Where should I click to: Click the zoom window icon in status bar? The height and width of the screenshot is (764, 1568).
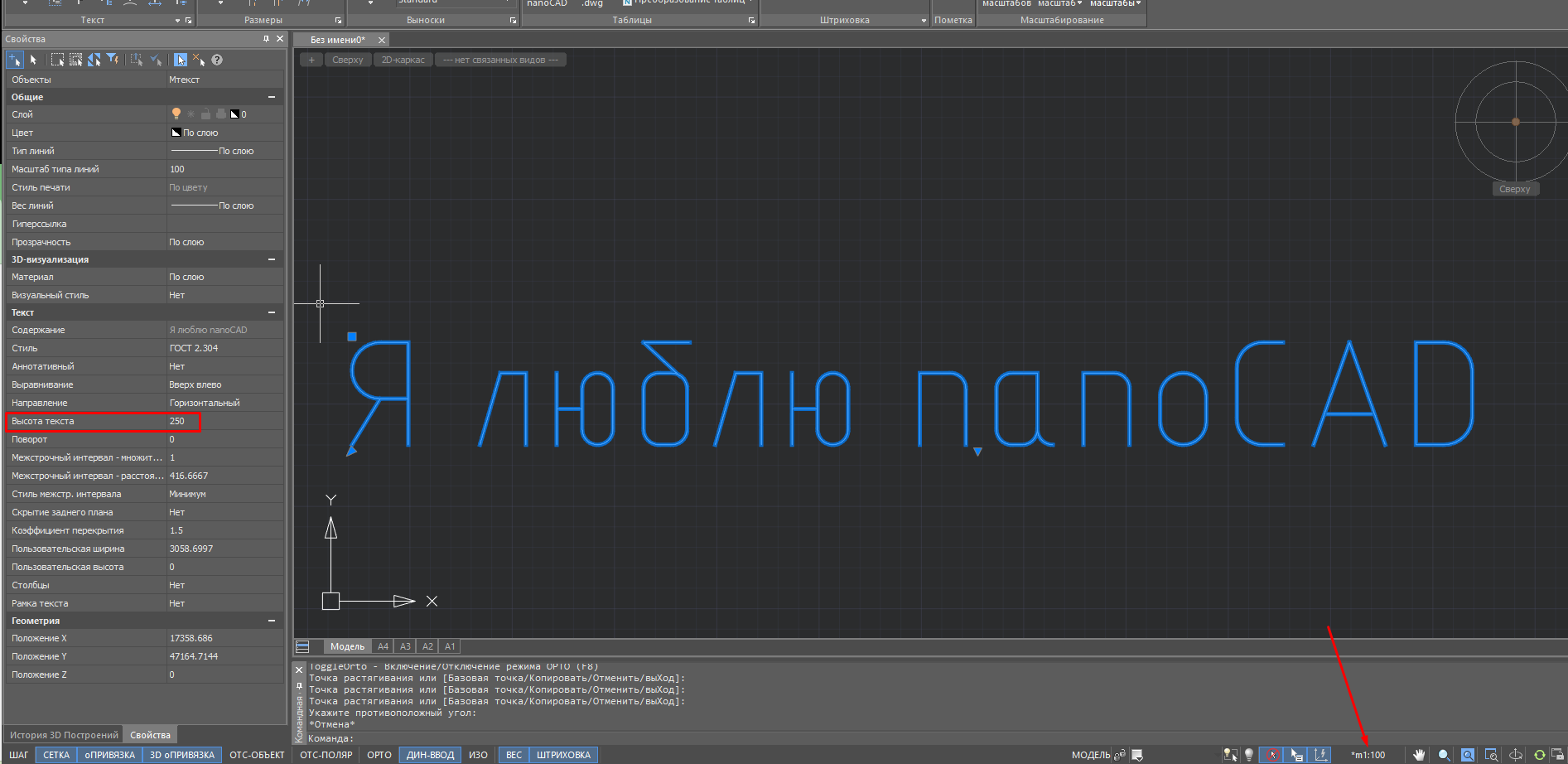pos(1491,755)
